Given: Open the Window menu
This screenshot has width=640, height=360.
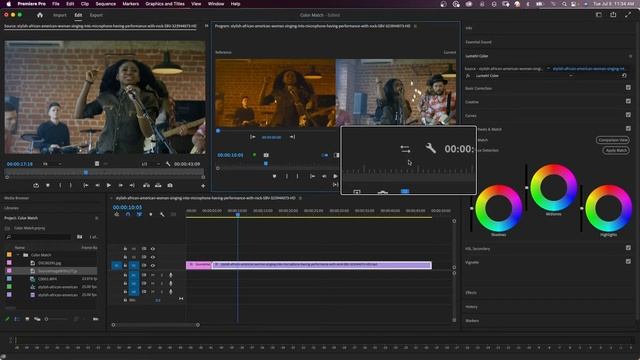Looking at the screenshot, I should [x=216, y=4].
